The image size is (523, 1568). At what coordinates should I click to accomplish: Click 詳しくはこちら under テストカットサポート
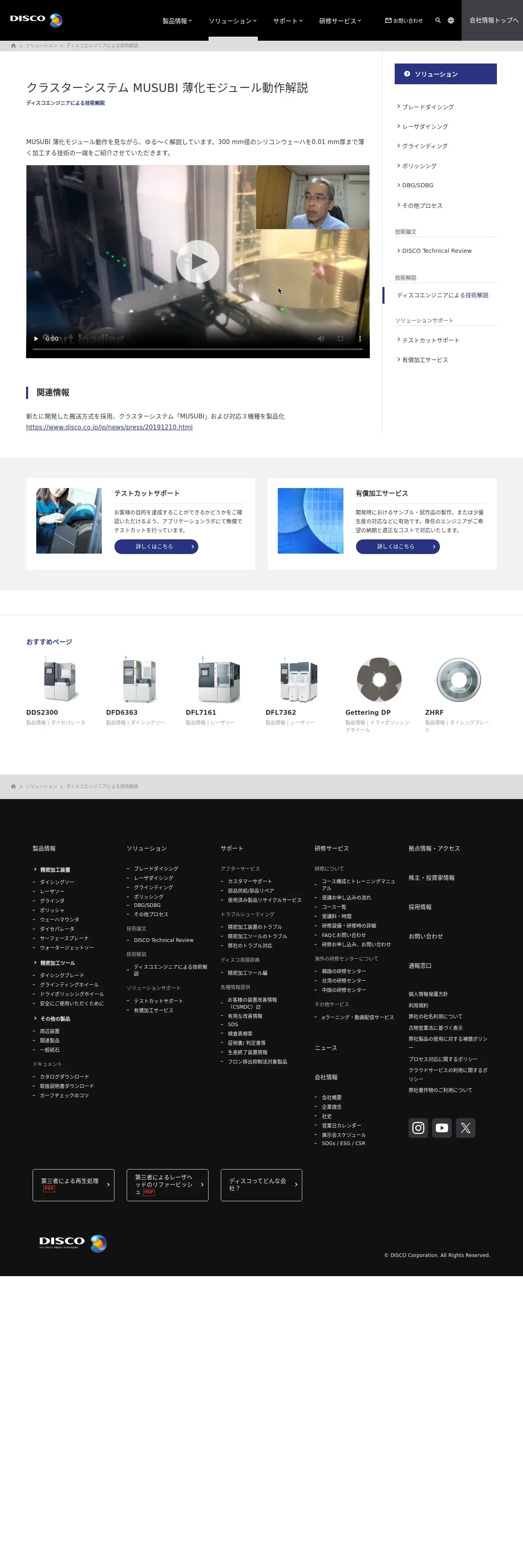coord(156,547)
